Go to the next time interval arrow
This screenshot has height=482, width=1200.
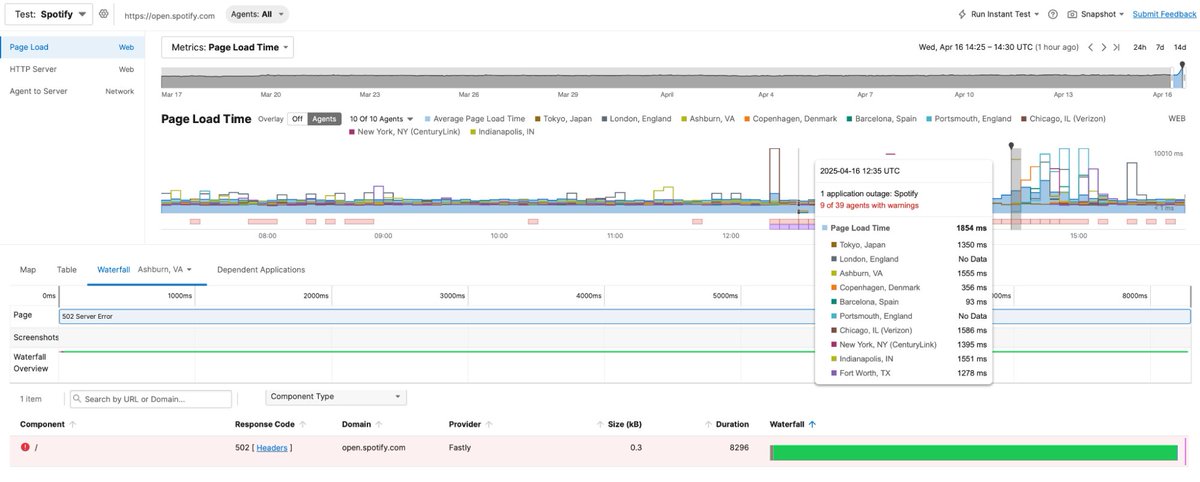tap(1103, 47)
